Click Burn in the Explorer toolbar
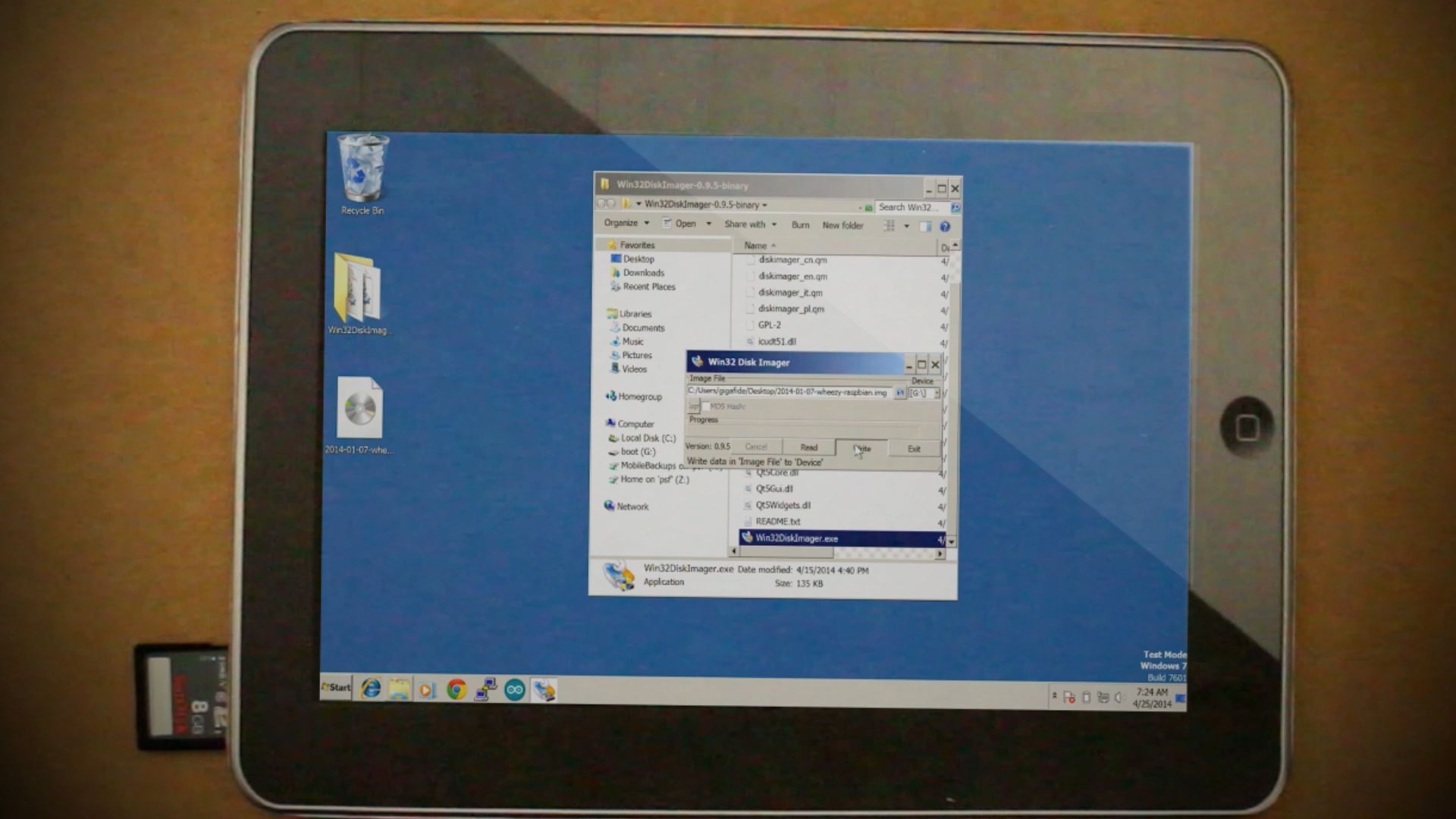1456x819 pixels. click(800, 224)
